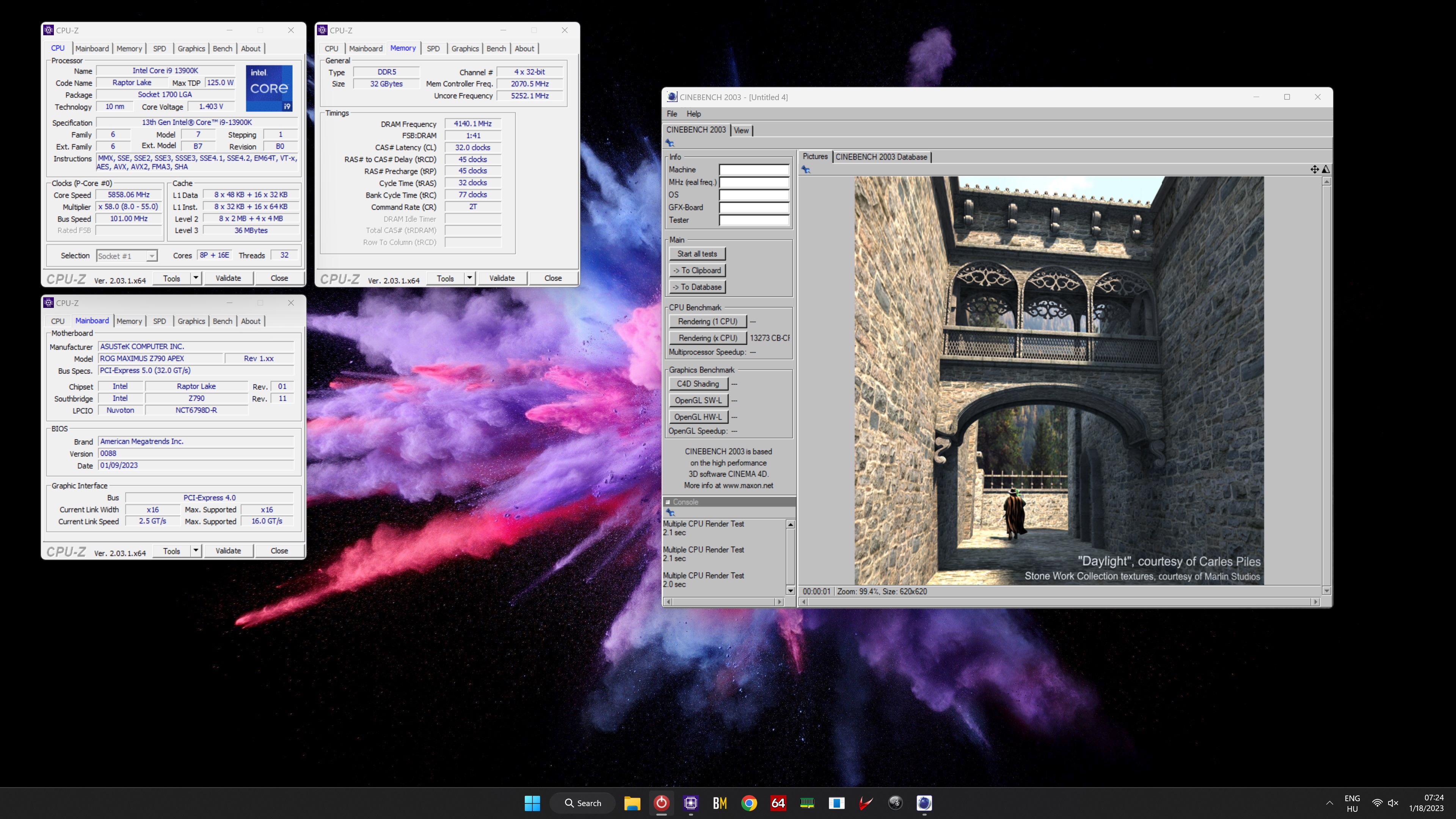1456x819 pixels.
Task: Click the grey sphere taskbar icon
Action: pyautogui.click(x=895, y=803)
